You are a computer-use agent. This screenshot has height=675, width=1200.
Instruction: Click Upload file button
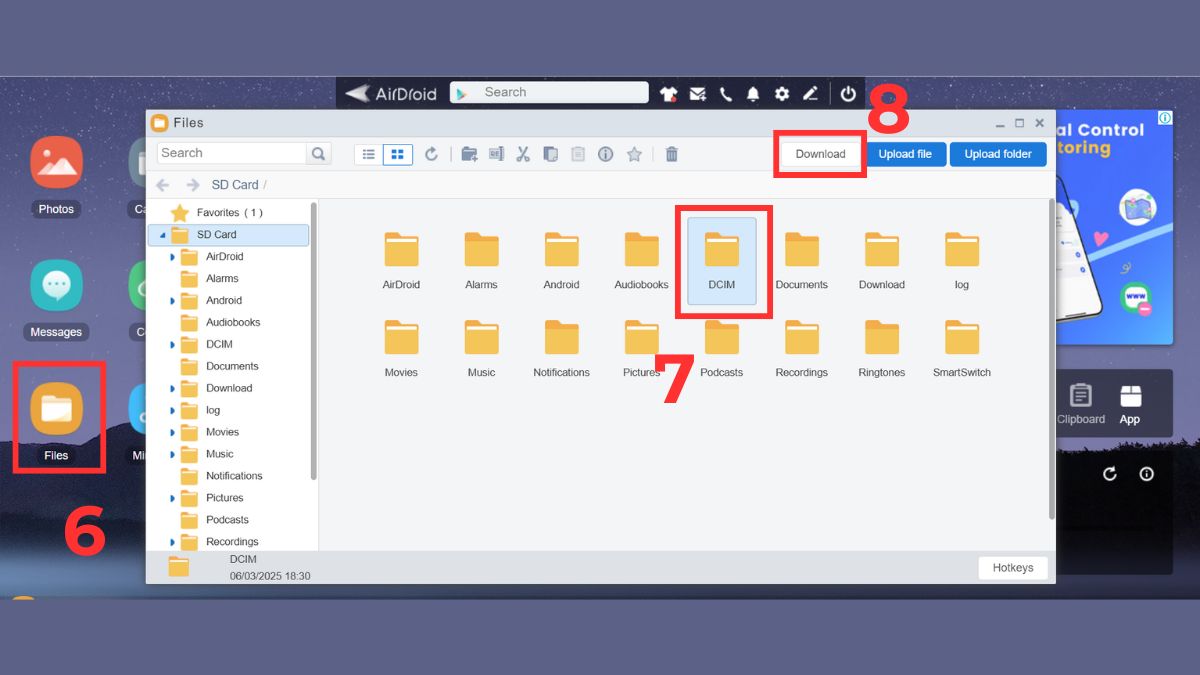[905, 154]
